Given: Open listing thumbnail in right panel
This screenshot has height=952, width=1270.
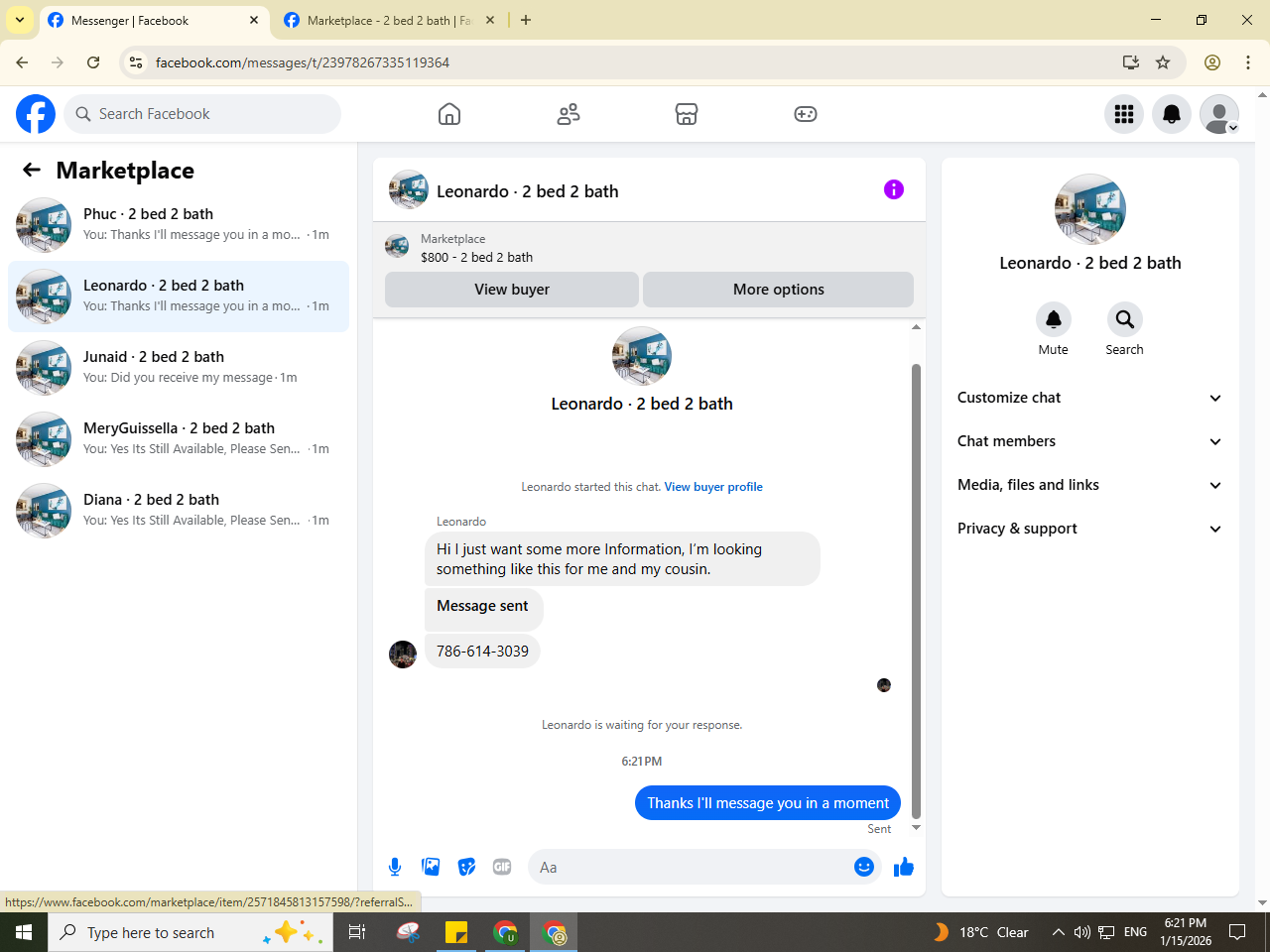Looking at the screenshot, I should click(1090, 210).
